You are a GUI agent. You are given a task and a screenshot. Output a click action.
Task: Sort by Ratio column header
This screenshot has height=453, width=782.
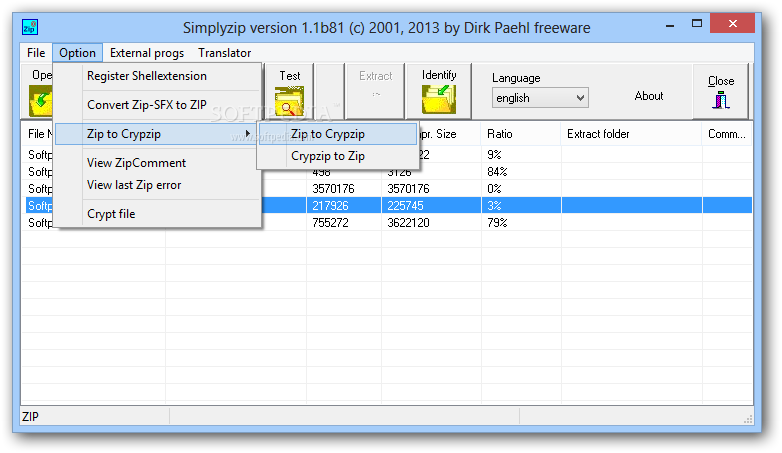[521, 134]
